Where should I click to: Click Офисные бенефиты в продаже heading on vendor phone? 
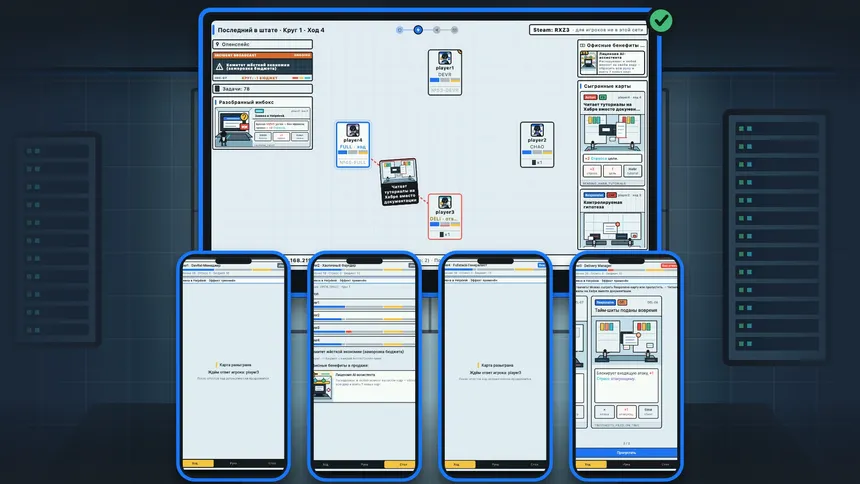tap(341, 365)
